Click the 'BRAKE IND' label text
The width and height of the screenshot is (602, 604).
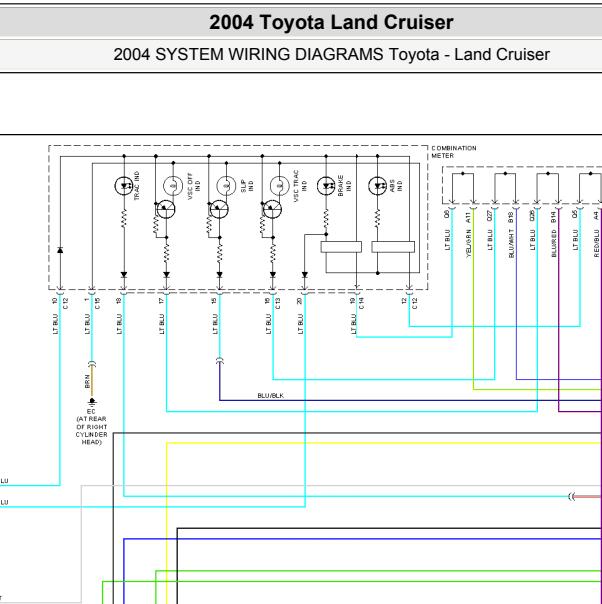344,185
